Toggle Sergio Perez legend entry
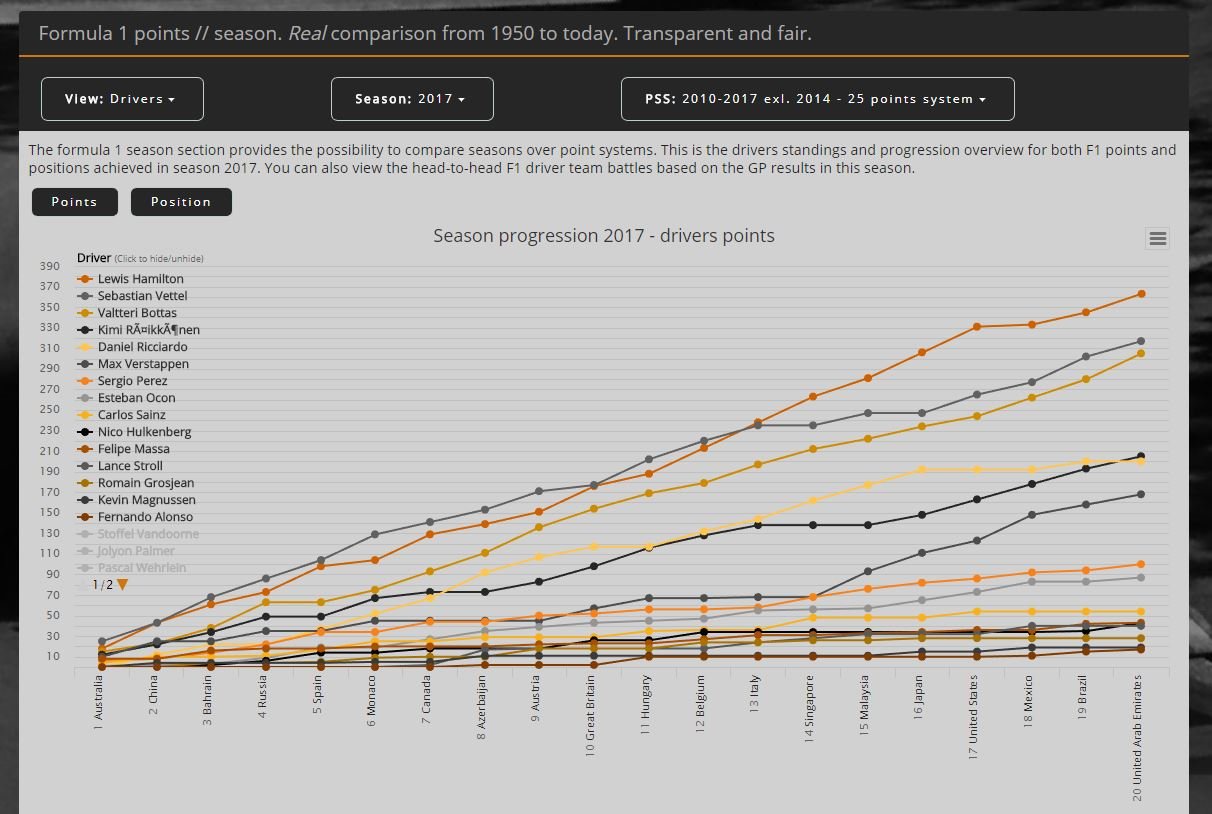The width and height of the screenshot is (1212, 814). [x=123, y=381]
